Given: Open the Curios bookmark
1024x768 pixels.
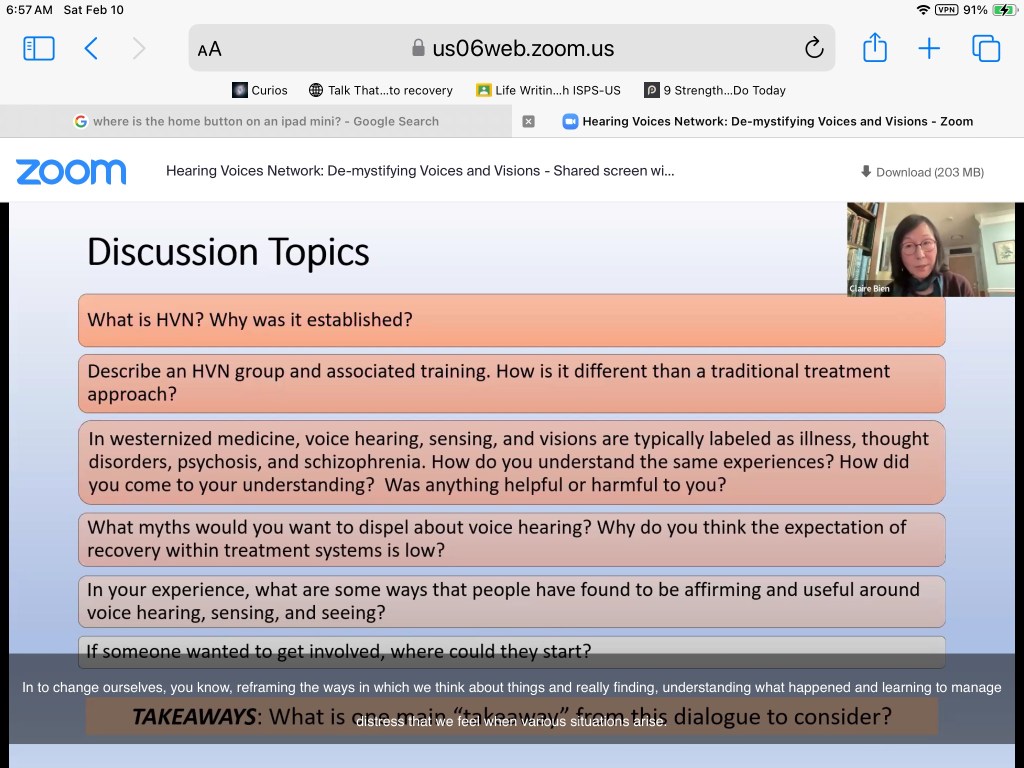Looking at the screenshot, I should coord(260,90).
